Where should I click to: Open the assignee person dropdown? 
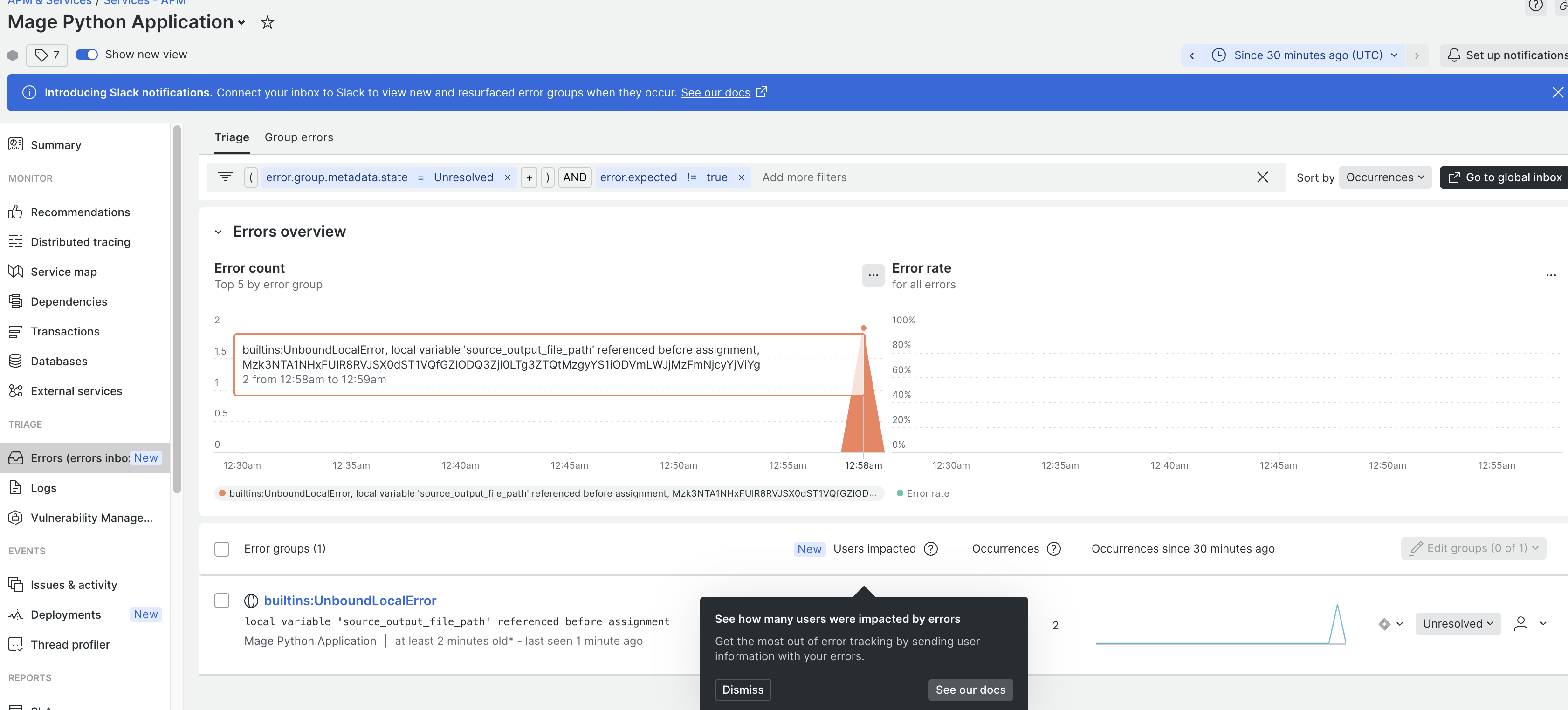[1530, 624]
